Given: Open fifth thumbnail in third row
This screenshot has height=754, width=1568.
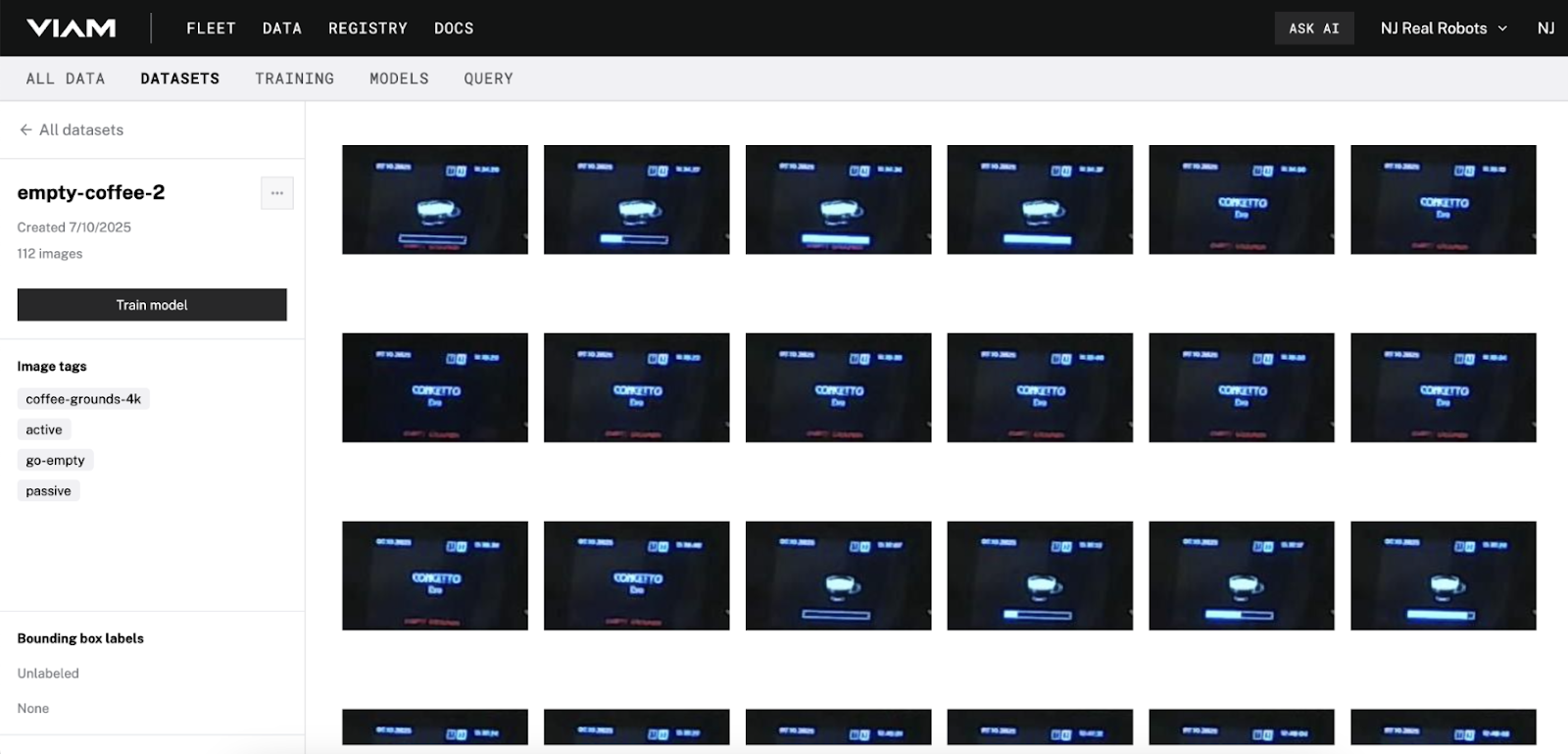Looking at the screenshot, I should tap(1242, 576).
